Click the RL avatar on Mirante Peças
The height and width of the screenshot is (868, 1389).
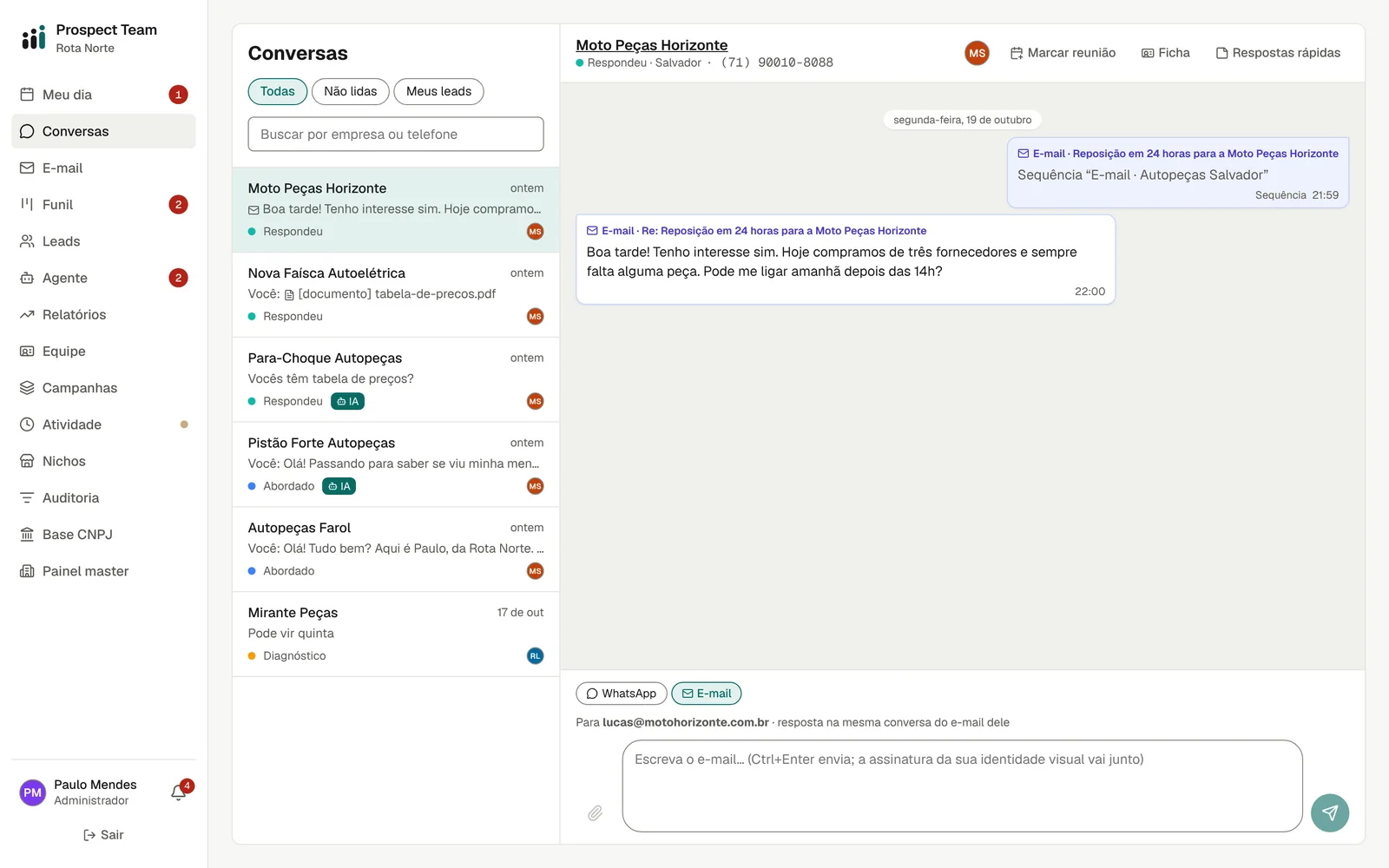[x=535, y=656]
